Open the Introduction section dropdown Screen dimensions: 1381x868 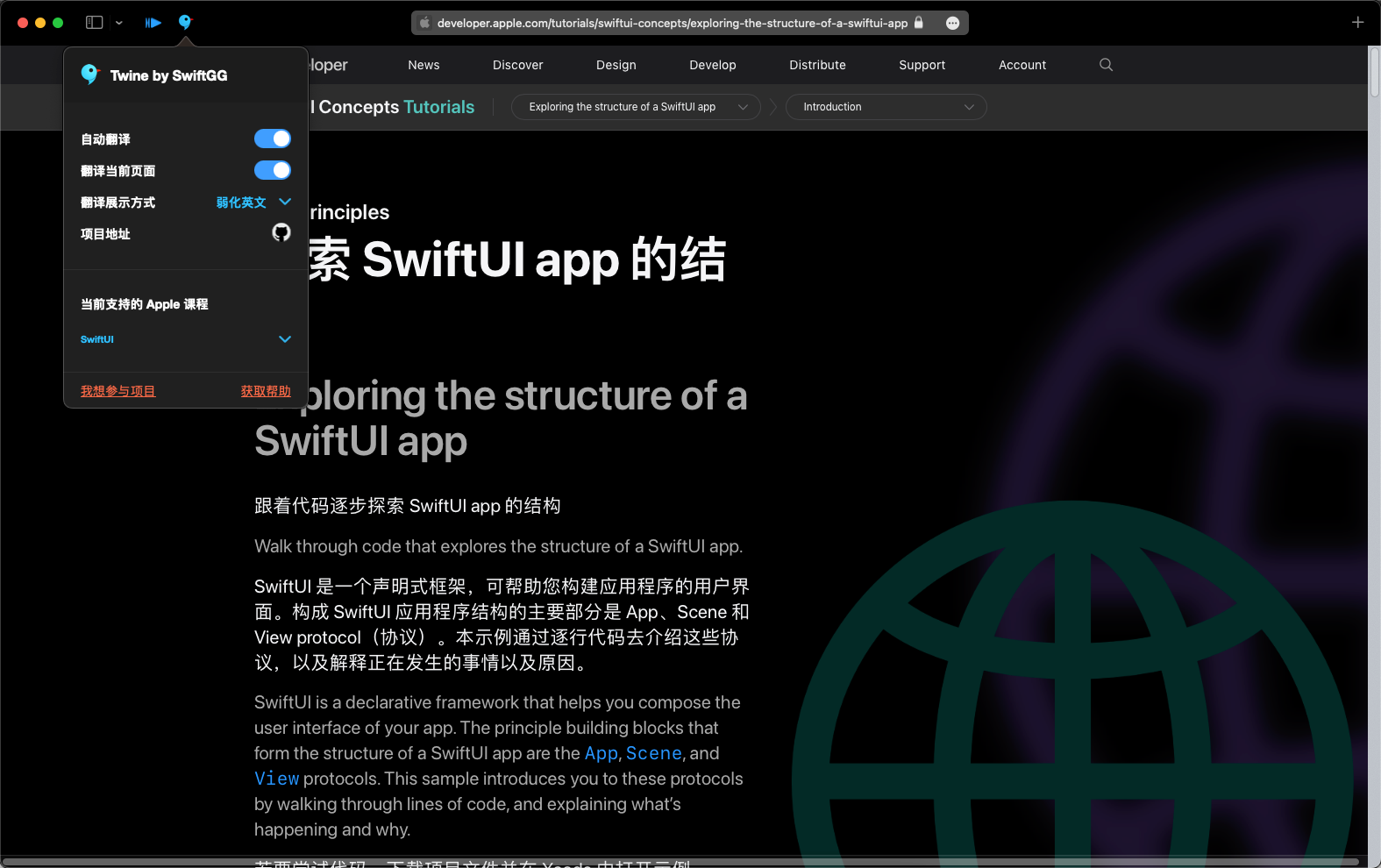click(x=886, y=107)
